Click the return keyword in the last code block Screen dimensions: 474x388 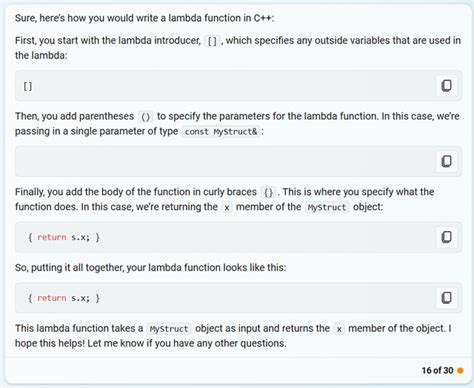(x=52, y=298)
